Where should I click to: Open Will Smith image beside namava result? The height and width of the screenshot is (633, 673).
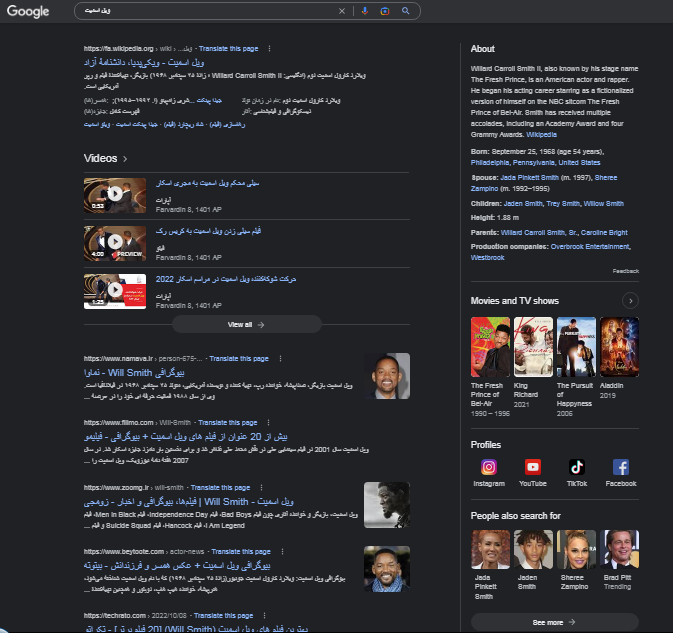(x=387, y=376)
